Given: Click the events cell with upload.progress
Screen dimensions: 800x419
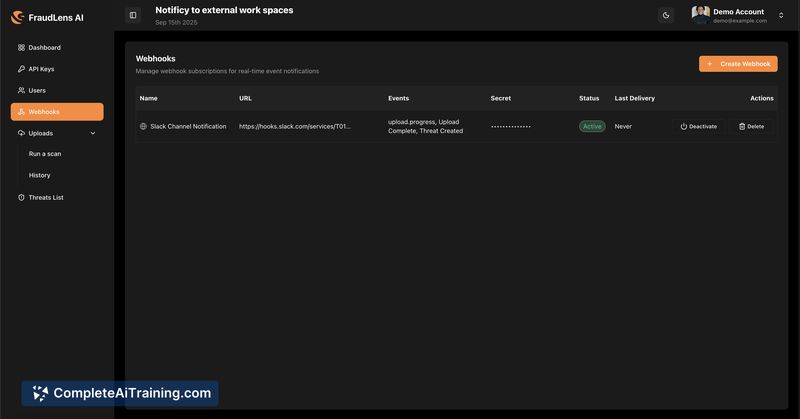Looking at the screenshot, I should 426,127.
